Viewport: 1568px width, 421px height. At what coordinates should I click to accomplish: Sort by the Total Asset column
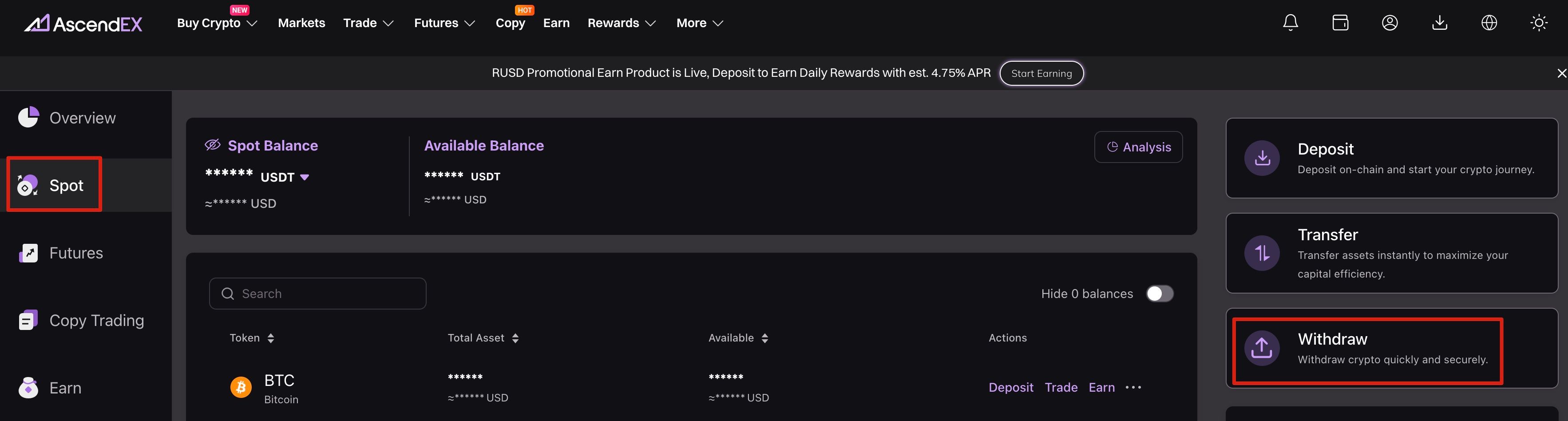click(x=483, y=338)
